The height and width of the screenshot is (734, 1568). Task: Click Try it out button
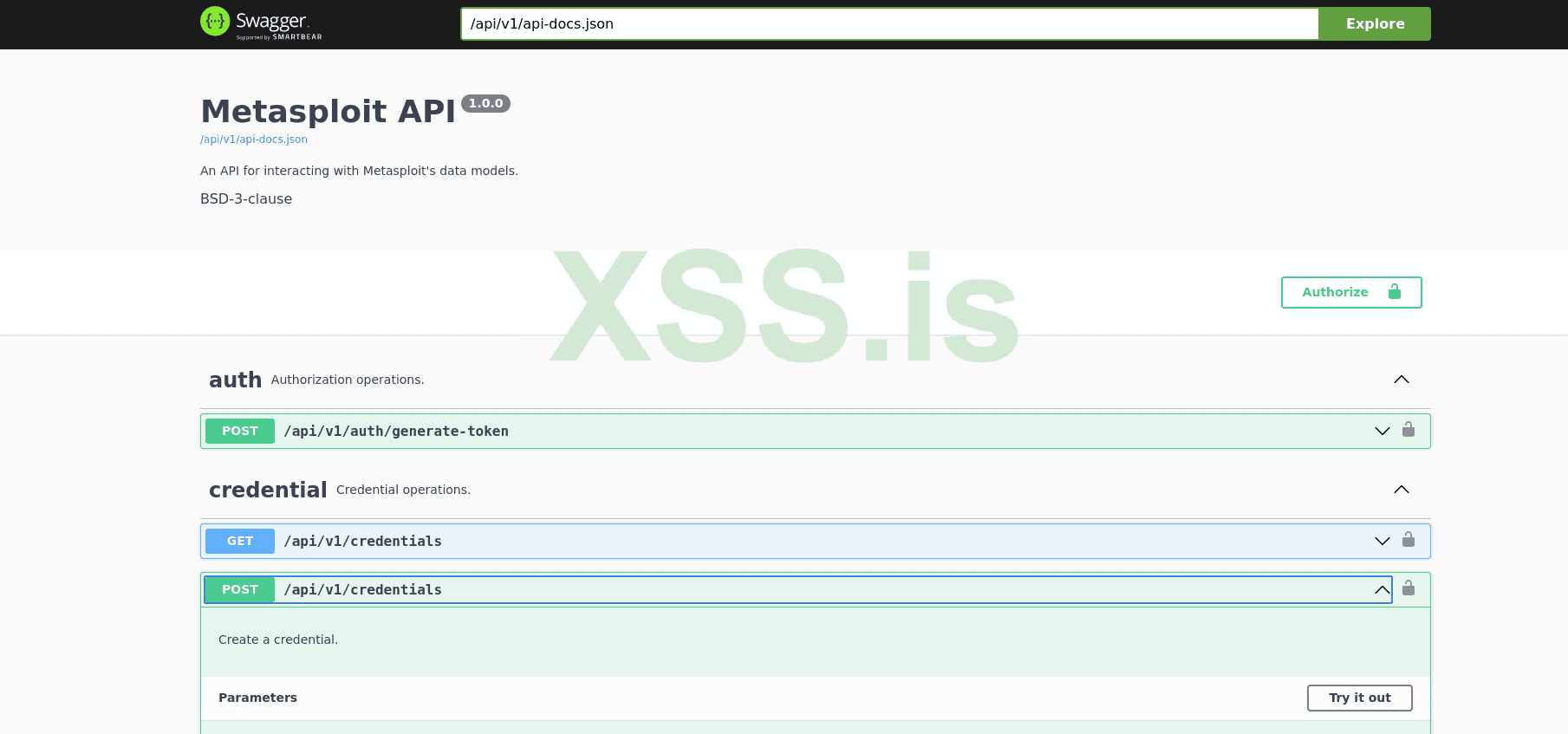click(1359, 698)
